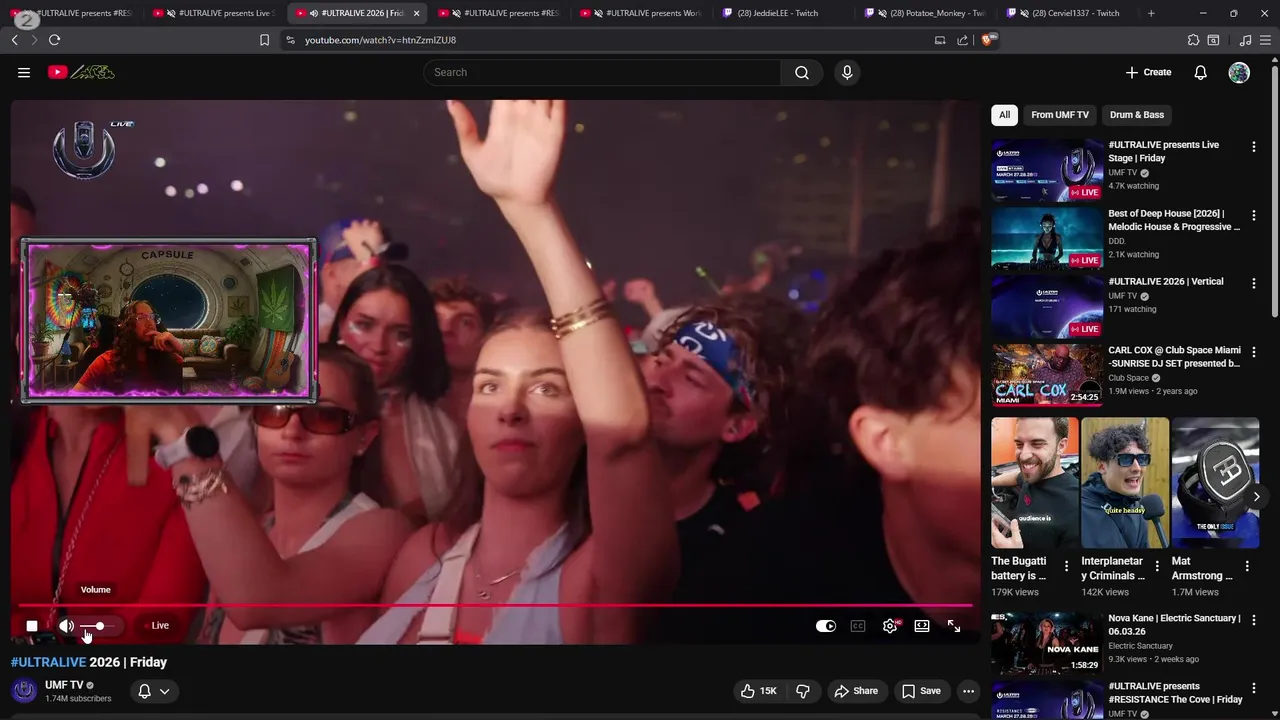Open ULTRALIVE 2026 Vertical video thumbnail
Viewport: 1280px width, 720px height.
point(1047,307)
